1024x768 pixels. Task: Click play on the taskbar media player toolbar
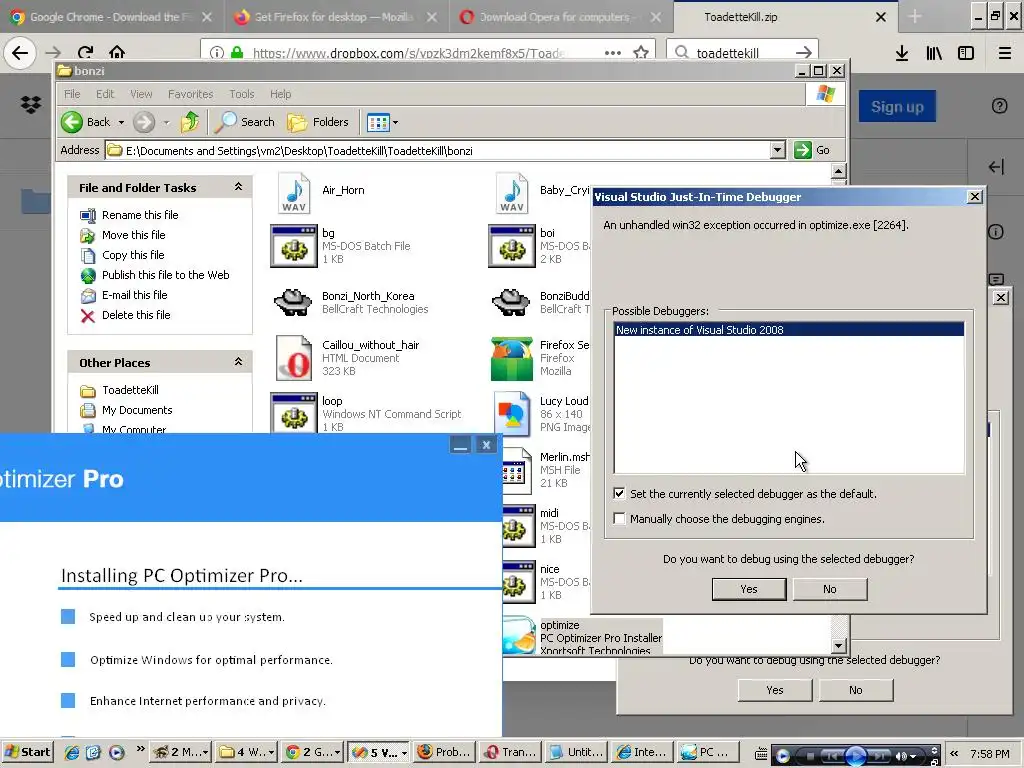coord(856,756)
